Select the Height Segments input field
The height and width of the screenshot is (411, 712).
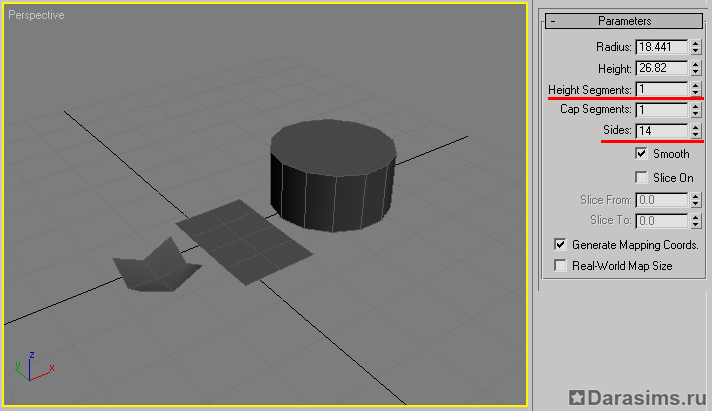point(660,89)
